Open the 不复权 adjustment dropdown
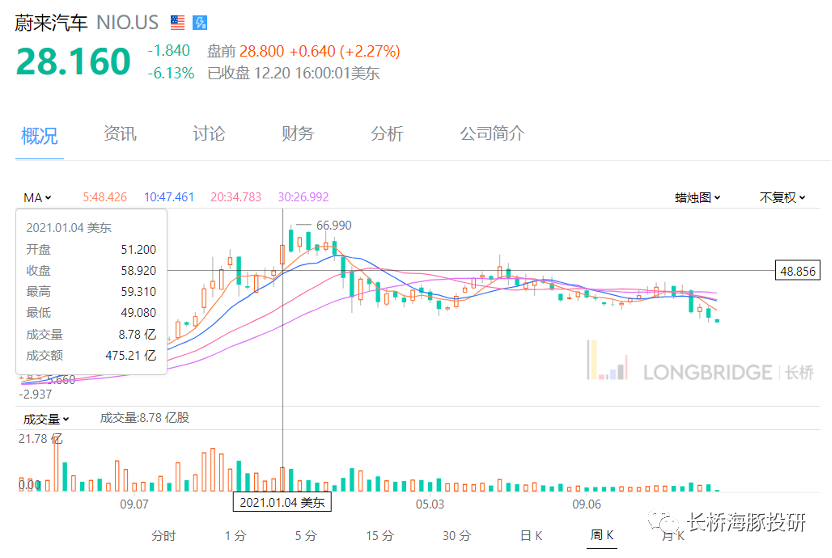The image size is (832, 558). pyautogui.click(x=782, y=197)
